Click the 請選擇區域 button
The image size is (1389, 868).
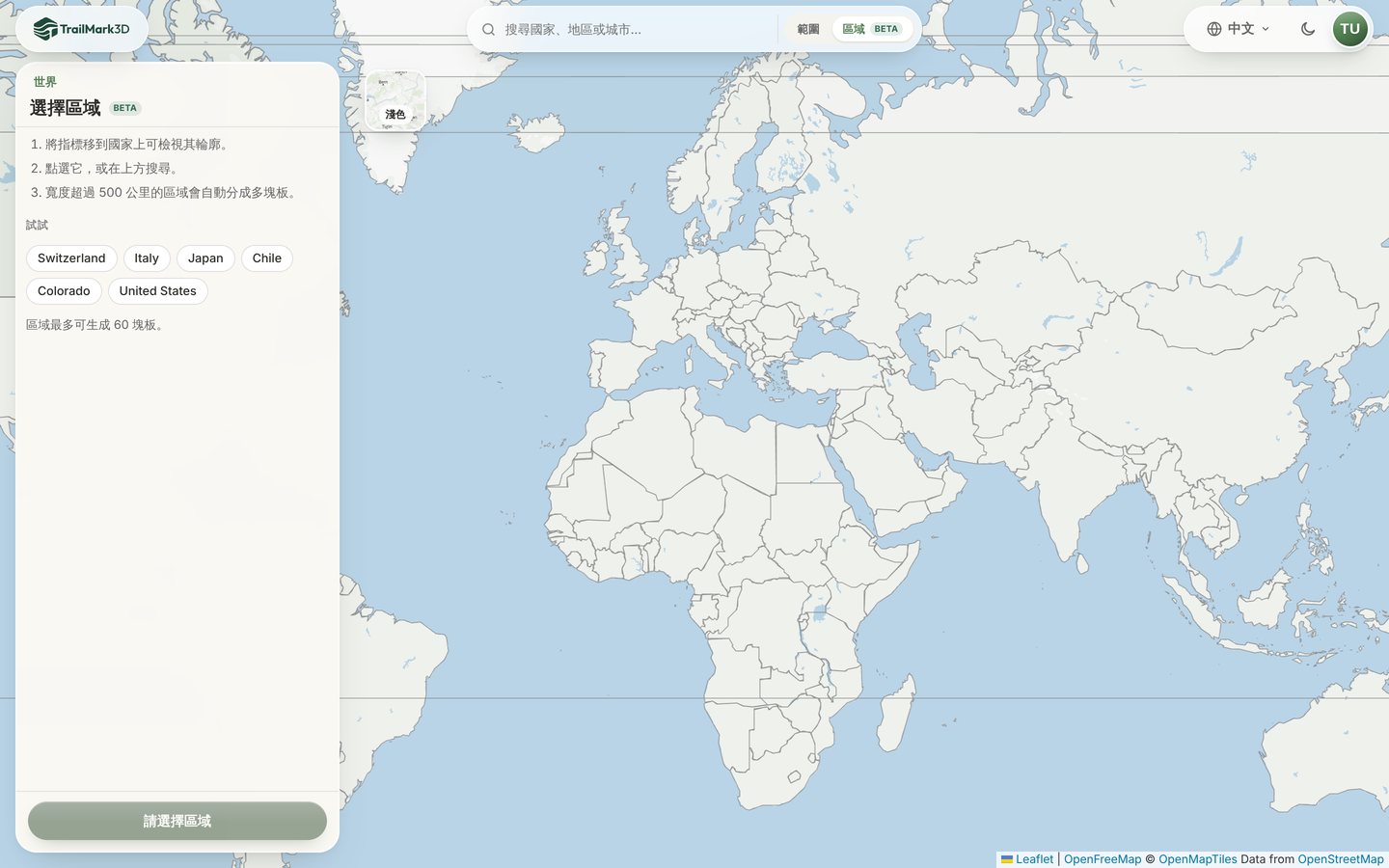pyautogui.click(x=177, y=821)
